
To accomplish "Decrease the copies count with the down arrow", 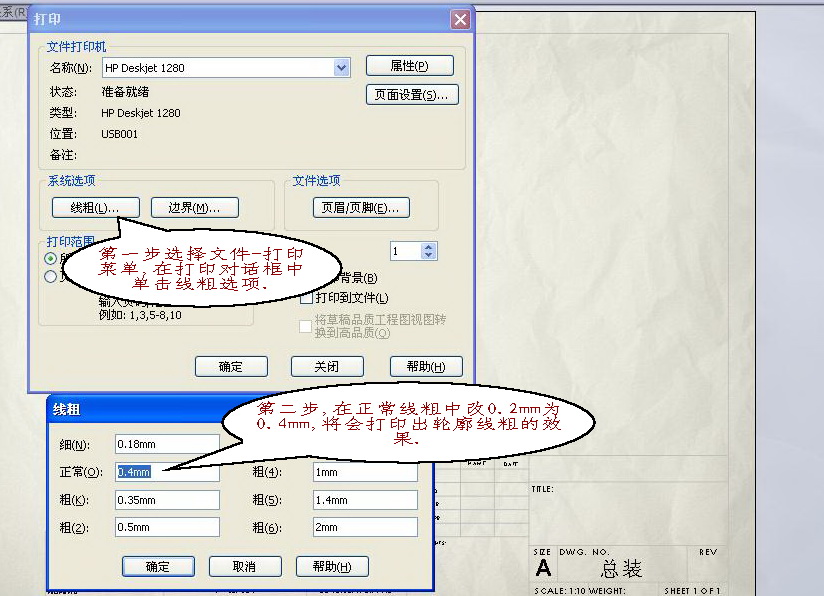I will pyautogui.click(x=429, y=255).
